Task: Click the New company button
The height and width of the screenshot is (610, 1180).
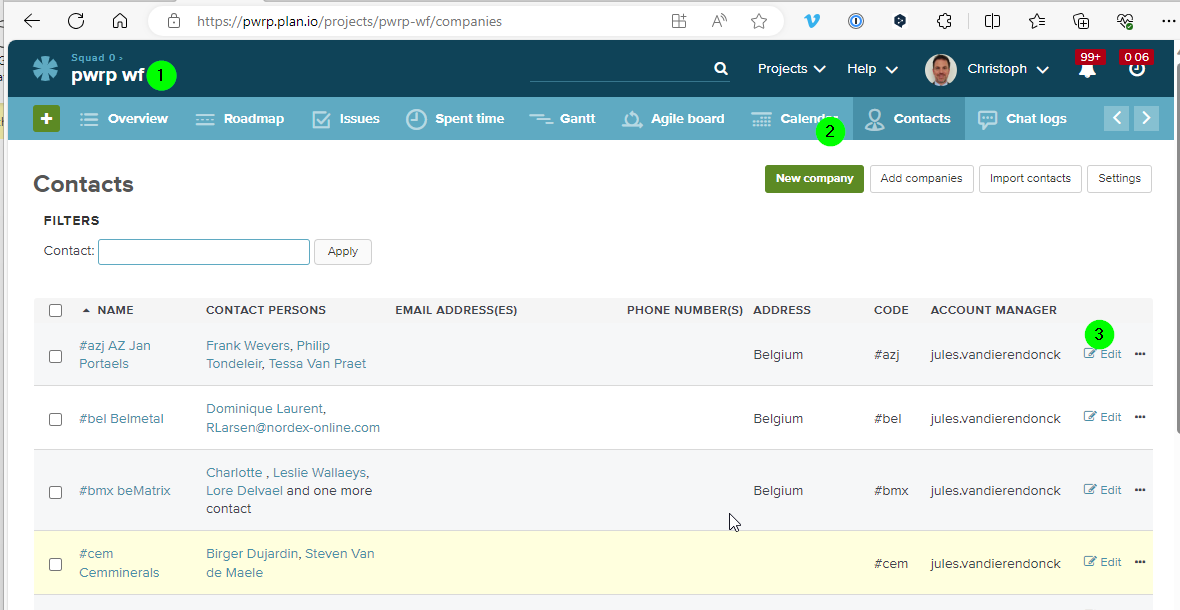Action: tap(814, 179)
